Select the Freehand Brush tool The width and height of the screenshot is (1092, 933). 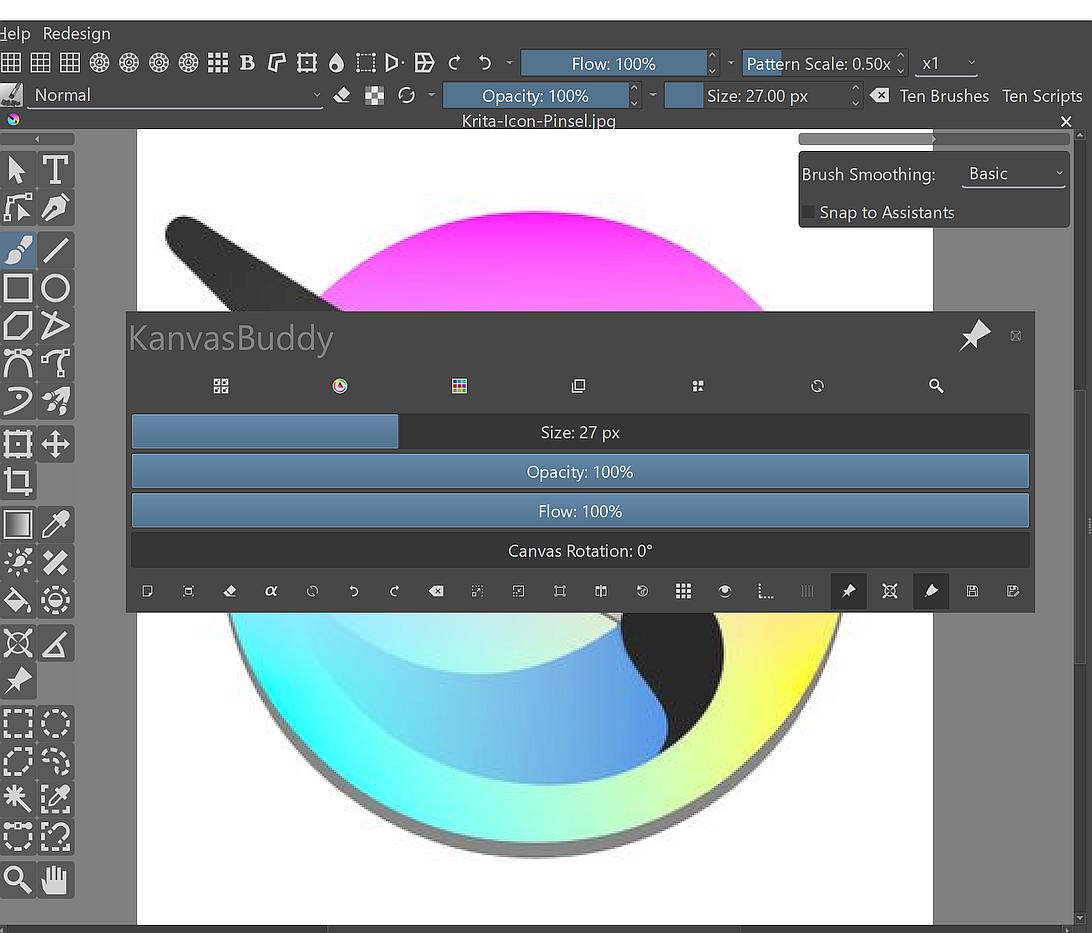(x=18, y=249)
